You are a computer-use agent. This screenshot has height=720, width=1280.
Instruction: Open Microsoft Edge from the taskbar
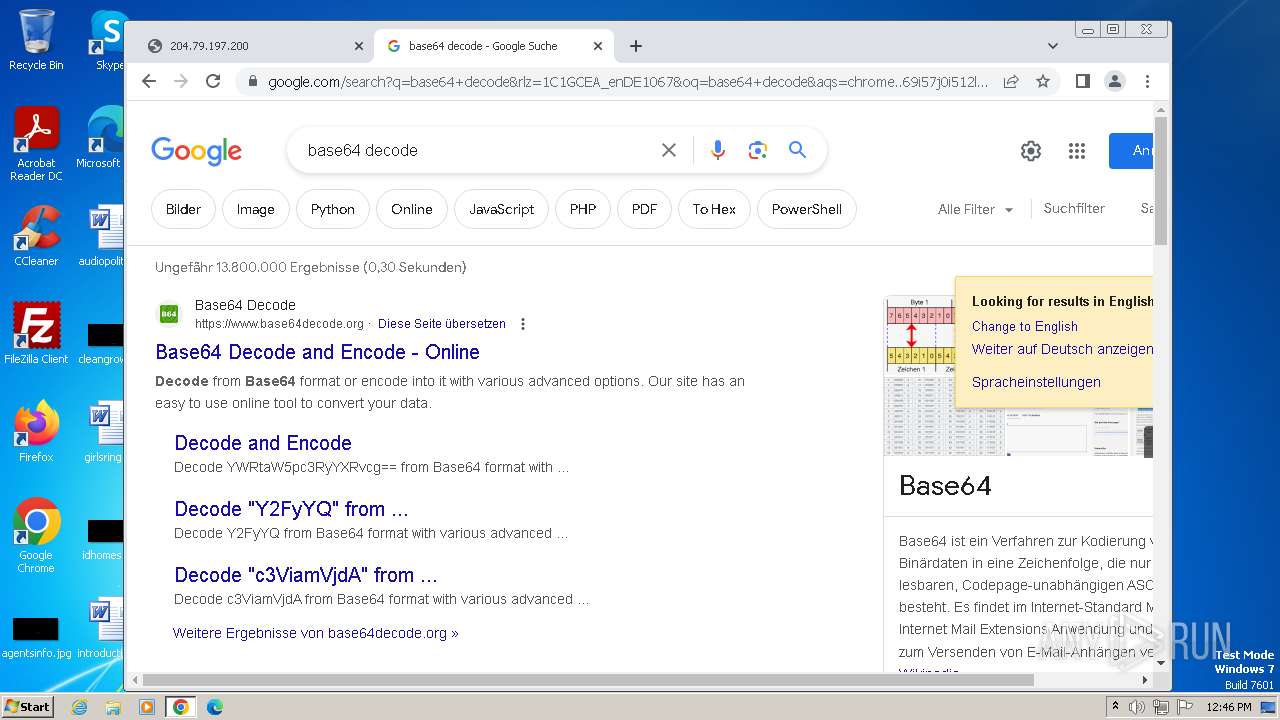(215, 707)
